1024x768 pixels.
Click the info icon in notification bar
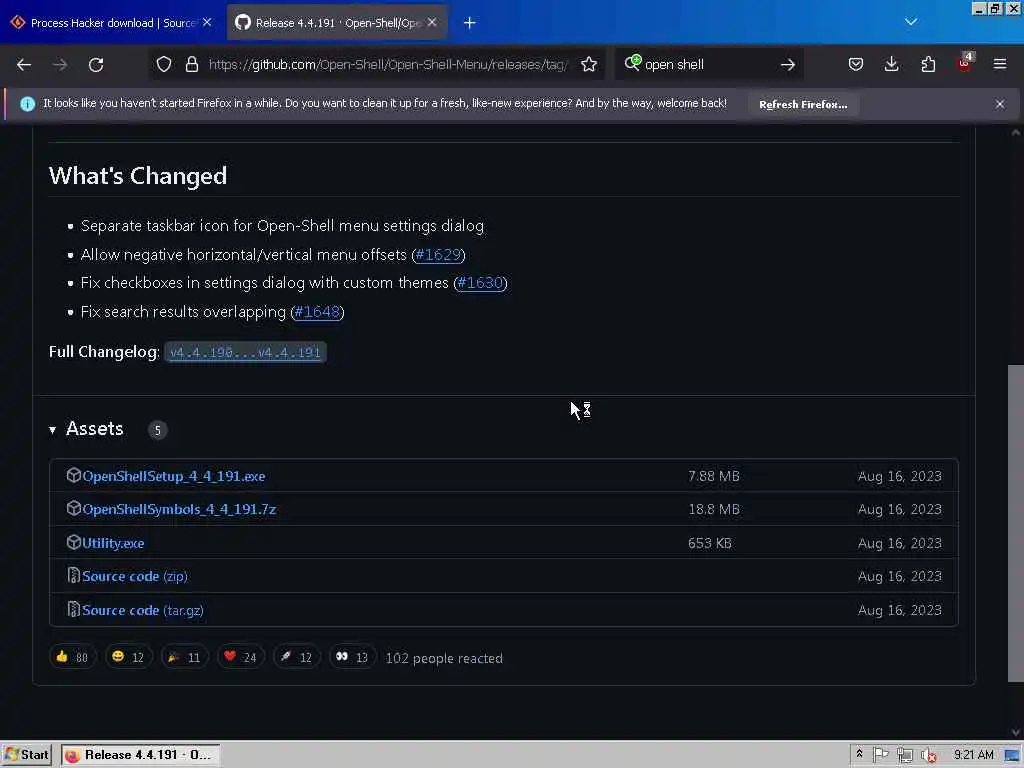tap(27, 104)
